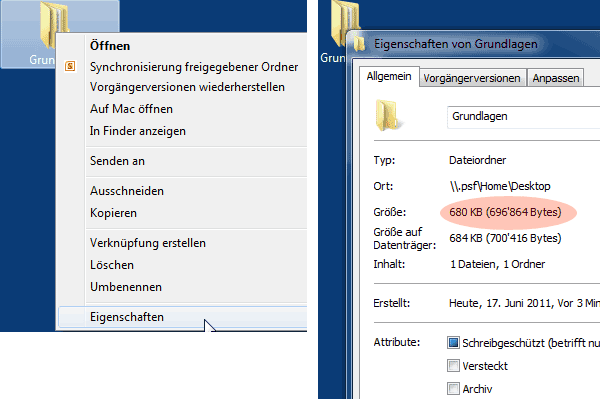This screenshot has width=600, height=400.
Task: Choose In Finder anzeigen
Action: [137, 130]
